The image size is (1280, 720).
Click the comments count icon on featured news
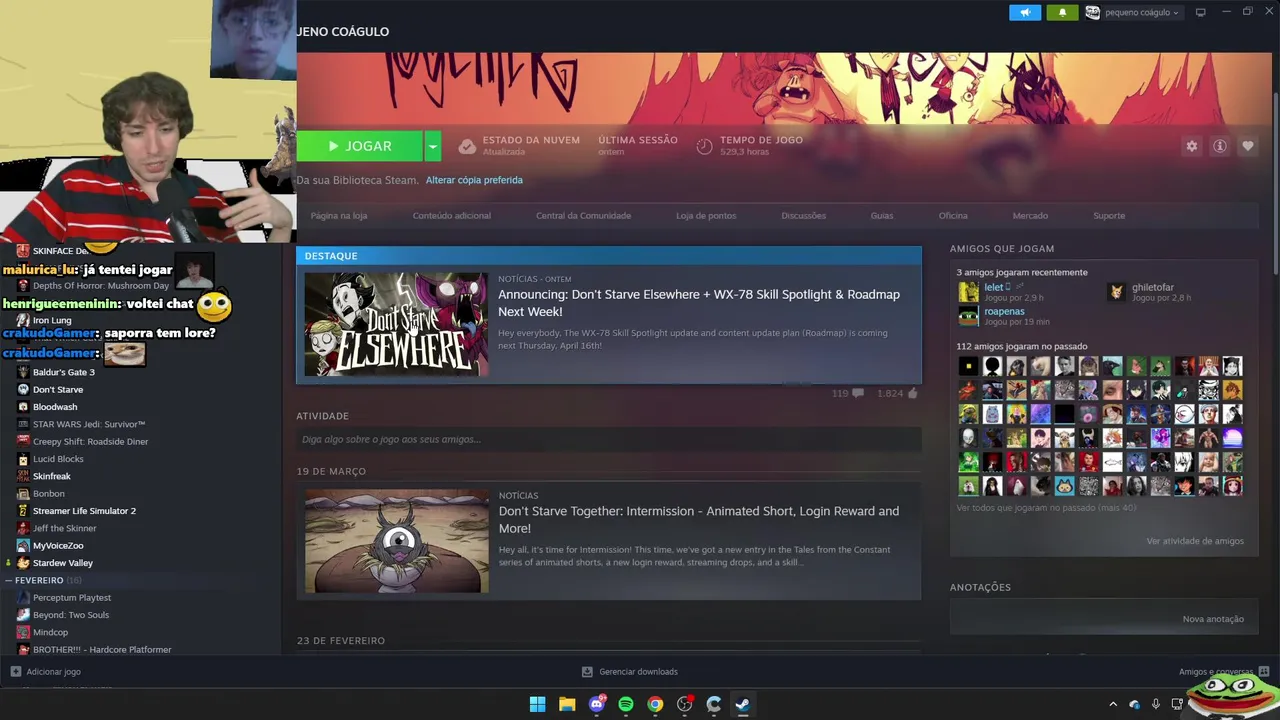857,394
